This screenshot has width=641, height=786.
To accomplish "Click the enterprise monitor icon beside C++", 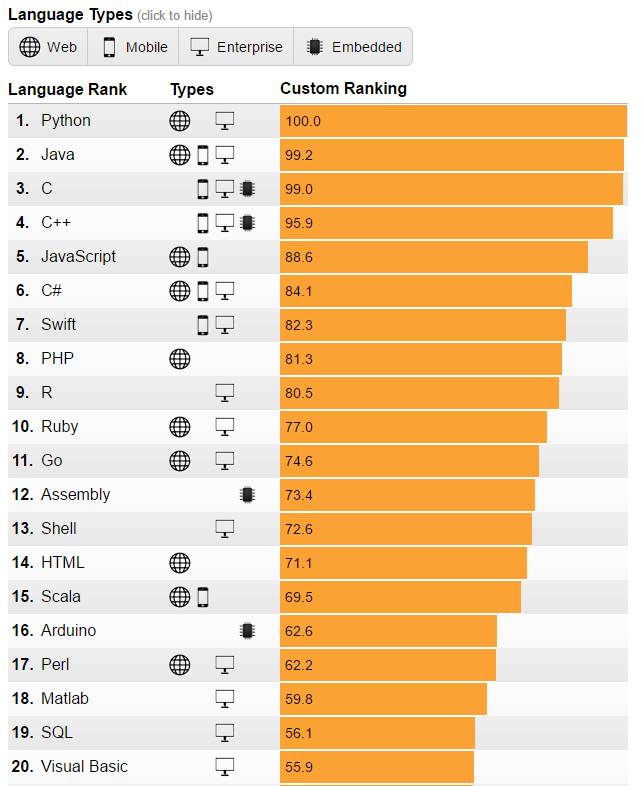I will tap(225, 223).
